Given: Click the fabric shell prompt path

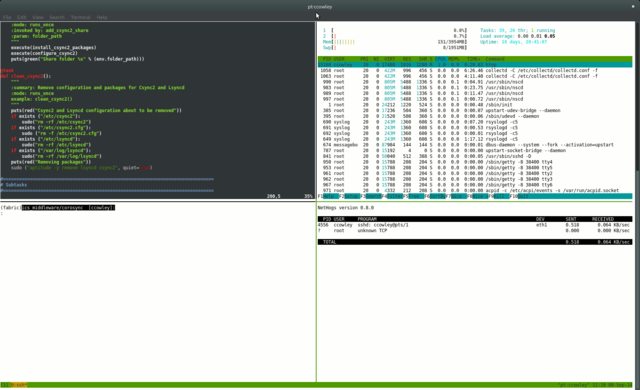Looking at the screenshot, I should tap(68, 208).
